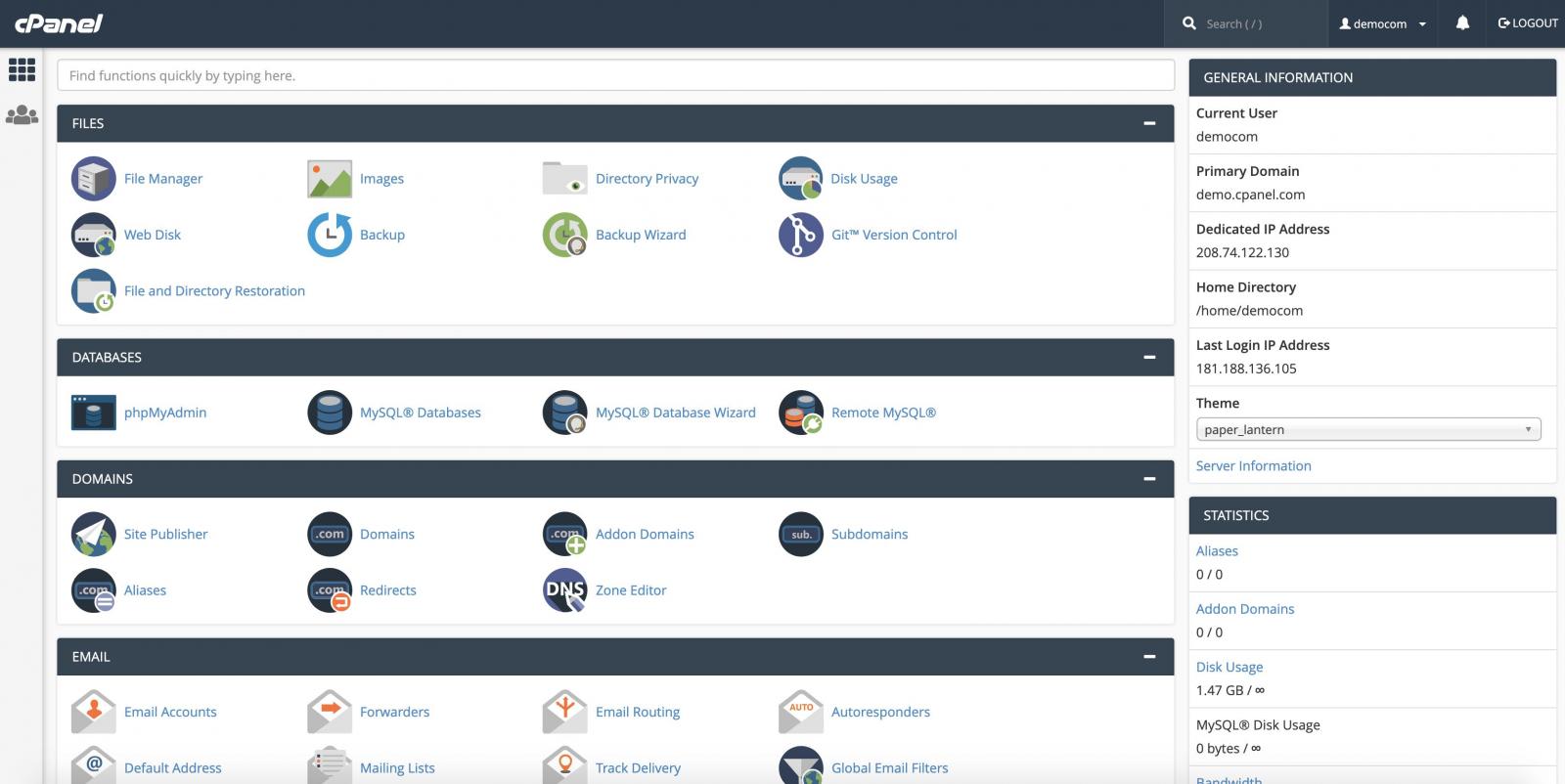Click the Backup clock icon
Image resolution: width=1565 pixels, height=784 pixels.
tap(330, 235)
